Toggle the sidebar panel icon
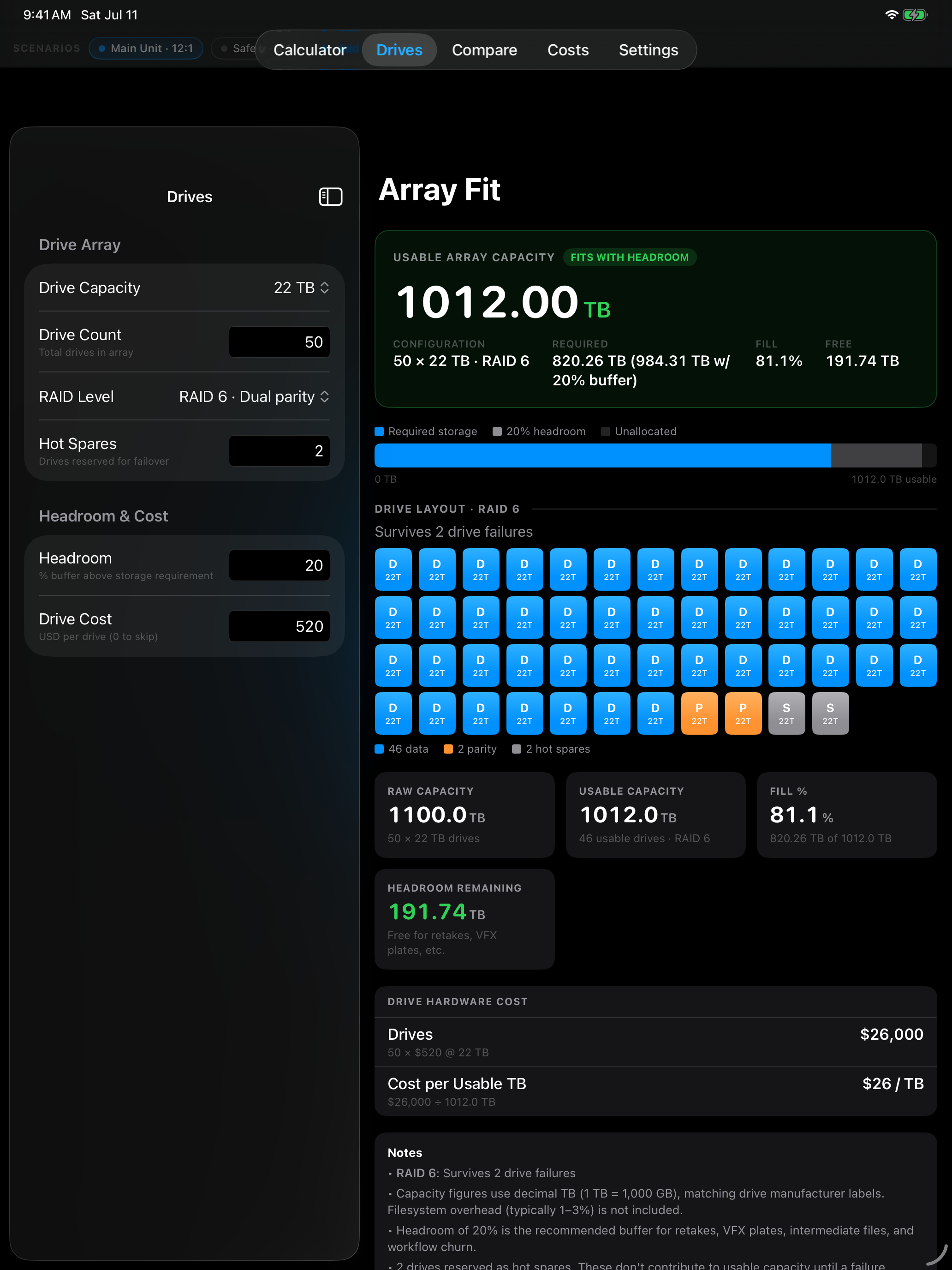952x1270 pixels. pyautogui.click(x=331, y=197)
